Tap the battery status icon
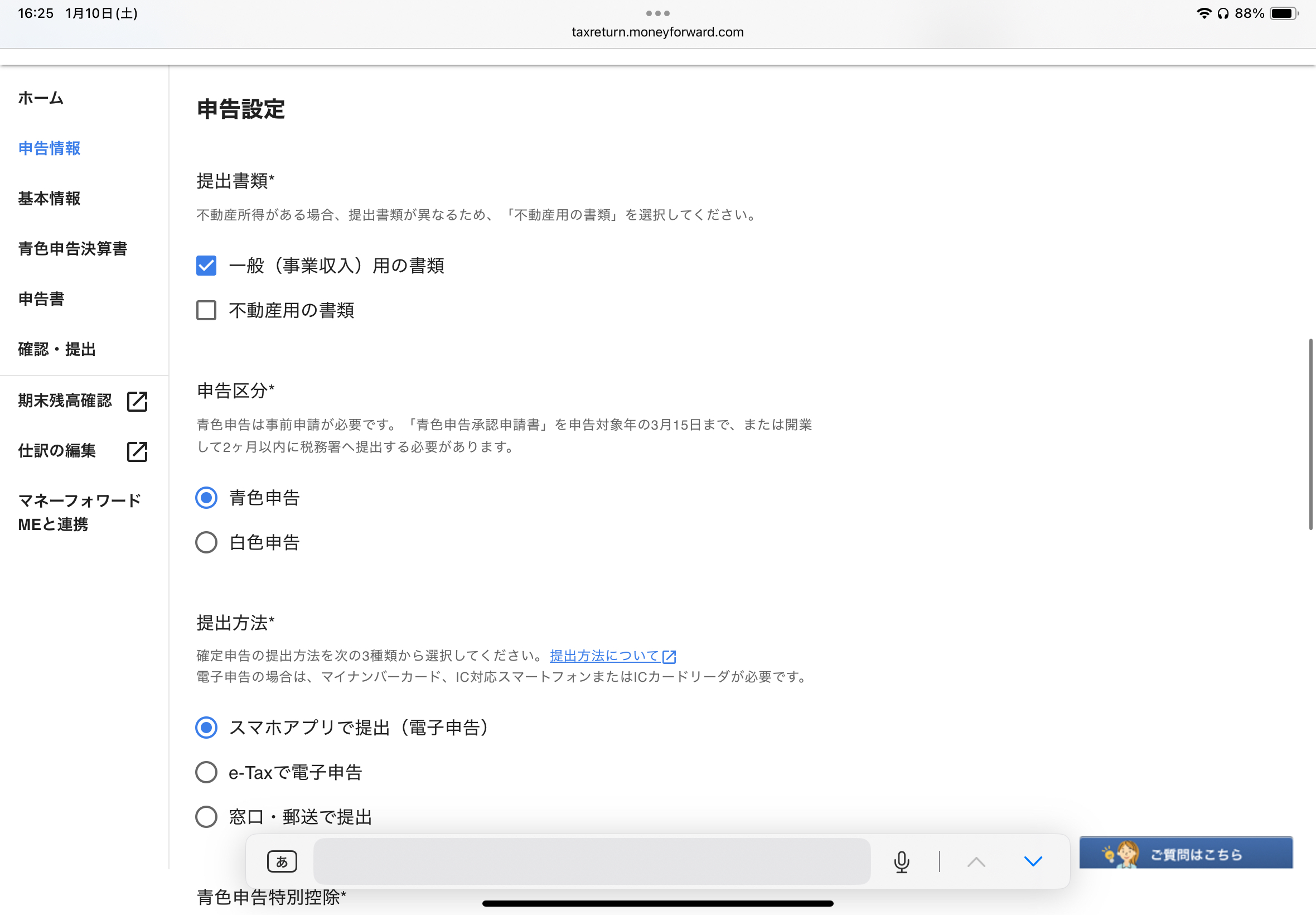Viewport: 1316px width, 915px height. (x=1284, y=13)
